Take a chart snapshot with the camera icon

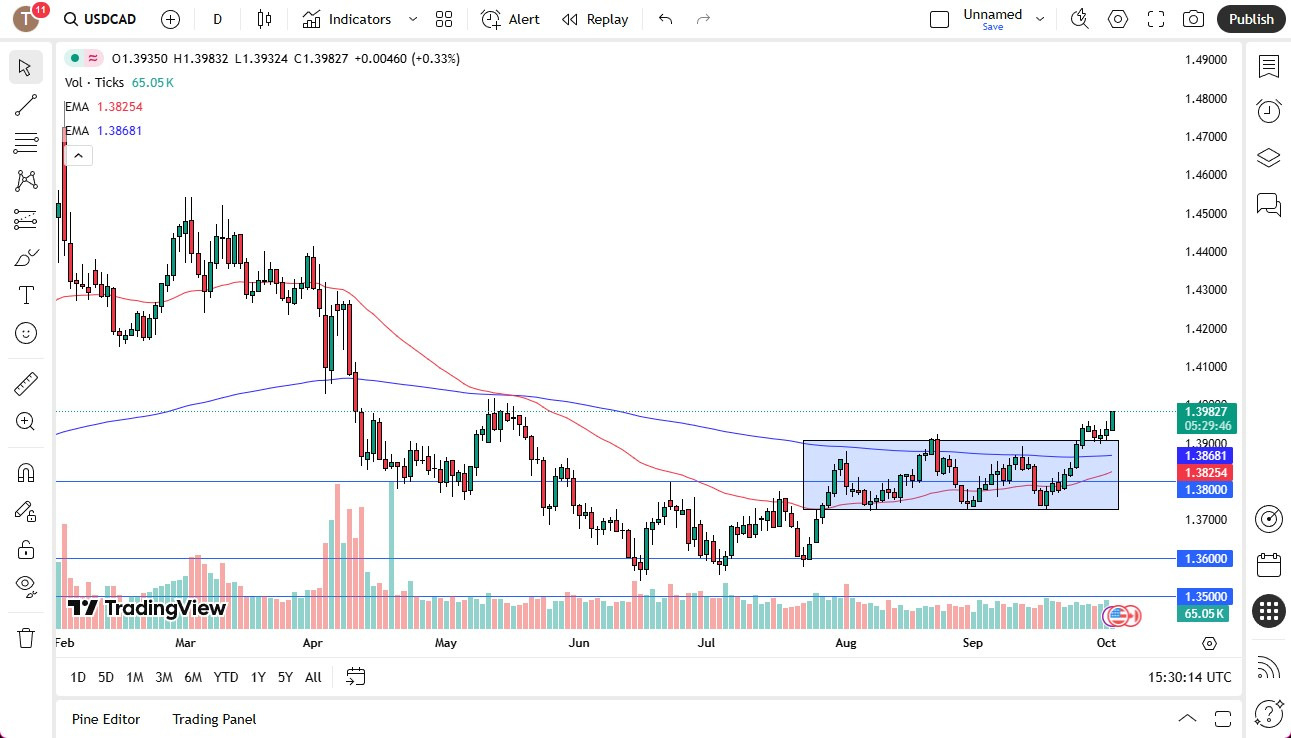(x=1194, y=19)
